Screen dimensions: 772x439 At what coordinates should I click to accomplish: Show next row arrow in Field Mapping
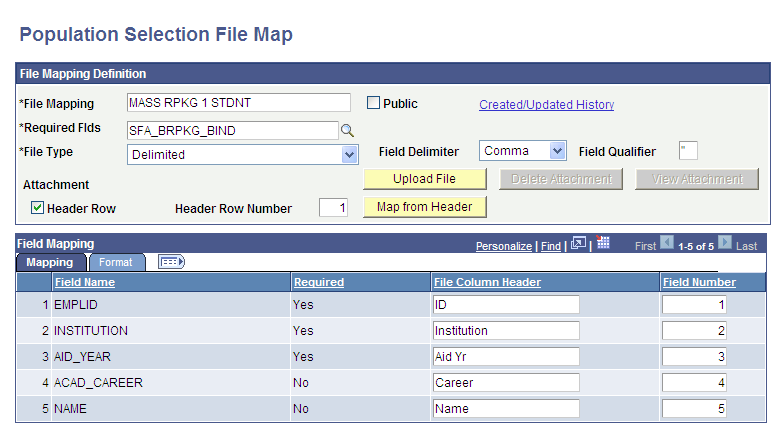[x=725, y=243]
